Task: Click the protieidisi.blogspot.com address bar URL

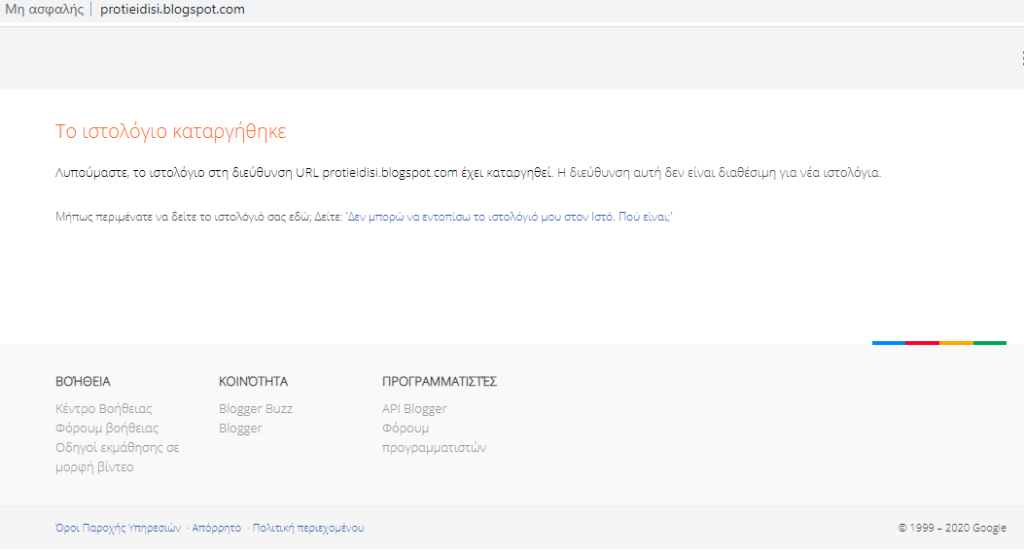Action: tap(172, 10)
